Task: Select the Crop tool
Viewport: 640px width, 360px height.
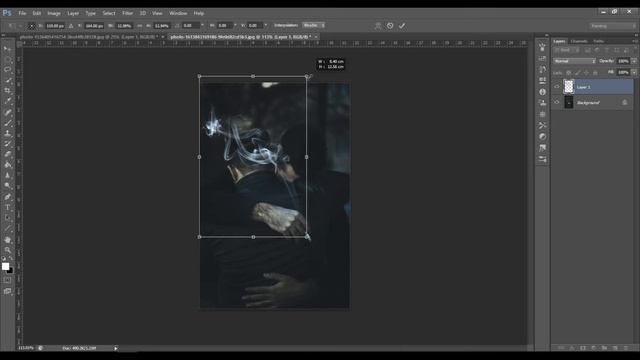Action: point(7,91)
